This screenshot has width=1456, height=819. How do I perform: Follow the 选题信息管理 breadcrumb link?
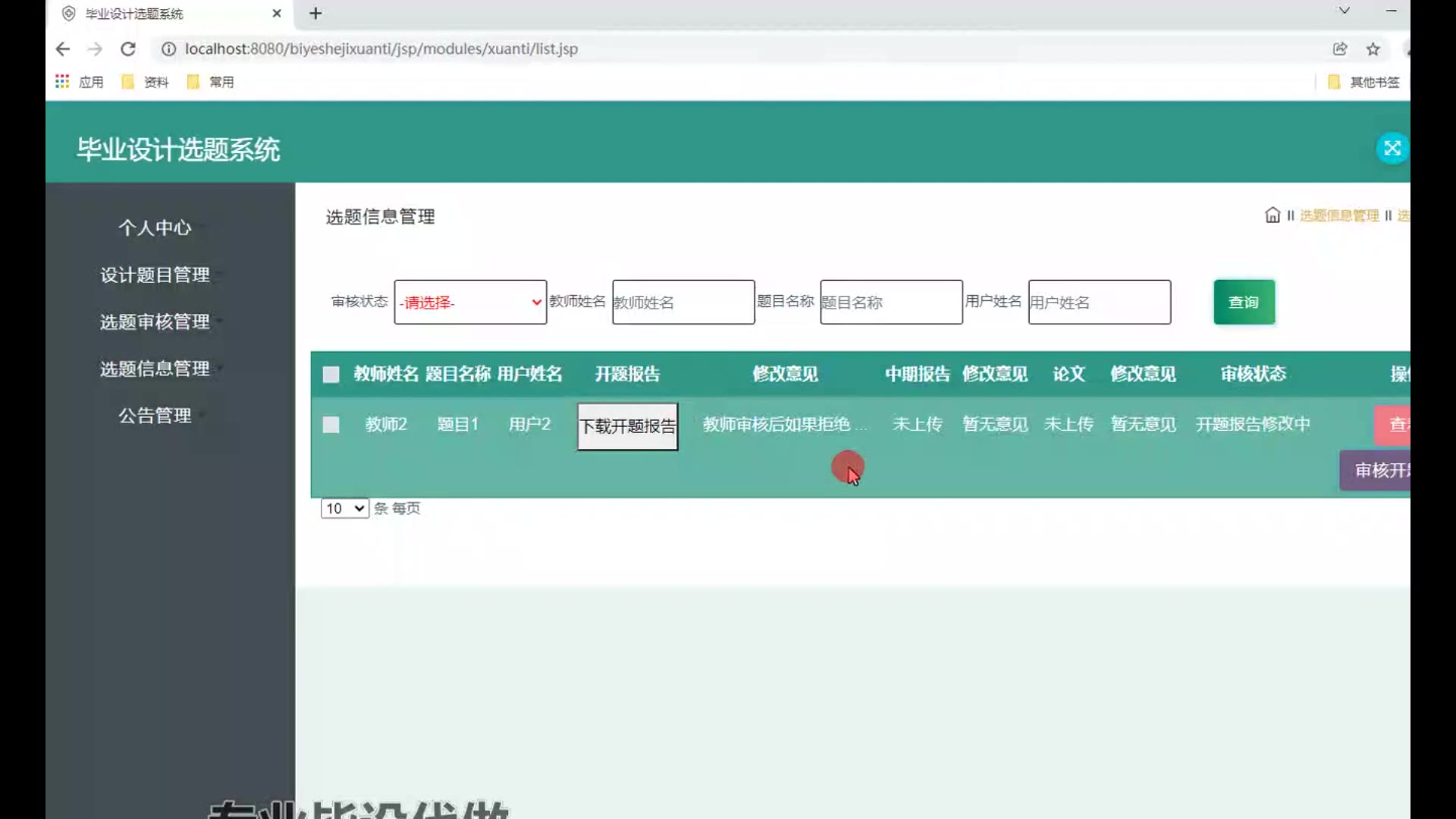pos(1340,216)
